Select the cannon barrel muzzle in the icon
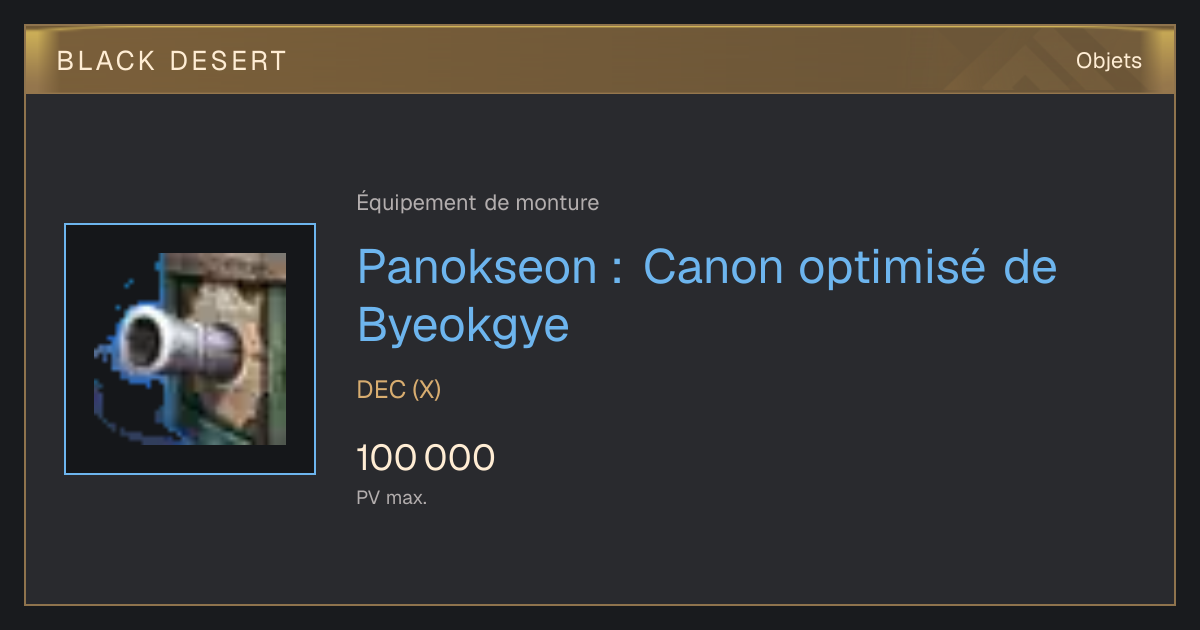The image size is (1200, 630). coord(148,341)
